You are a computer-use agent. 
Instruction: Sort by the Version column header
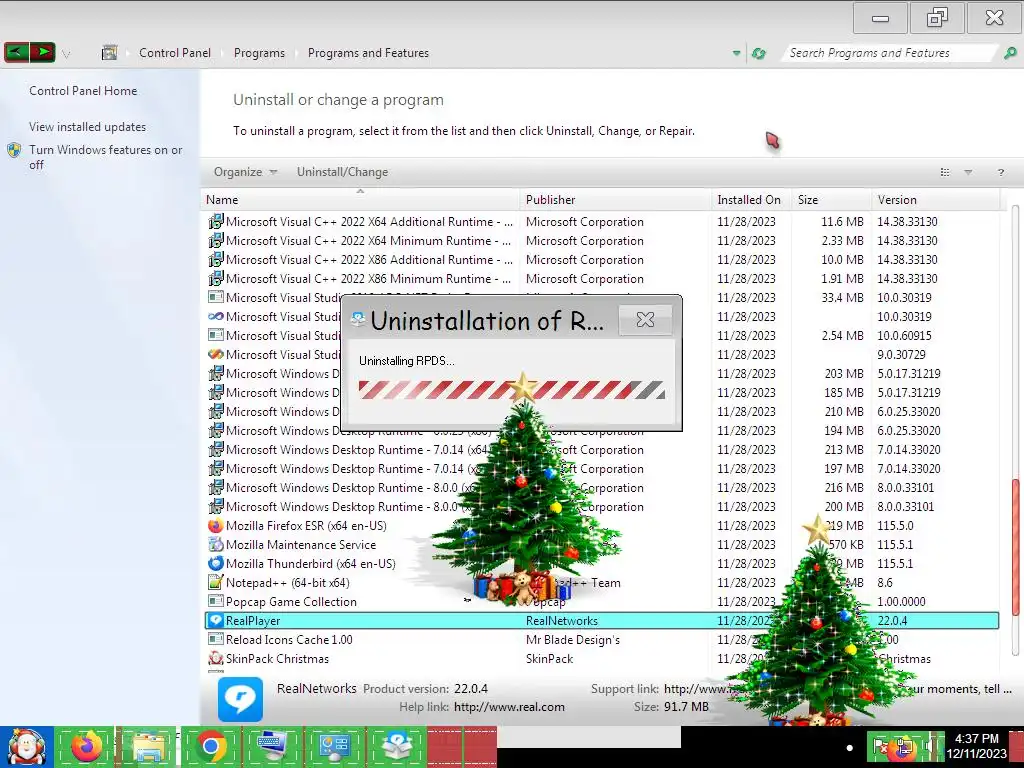935,200
